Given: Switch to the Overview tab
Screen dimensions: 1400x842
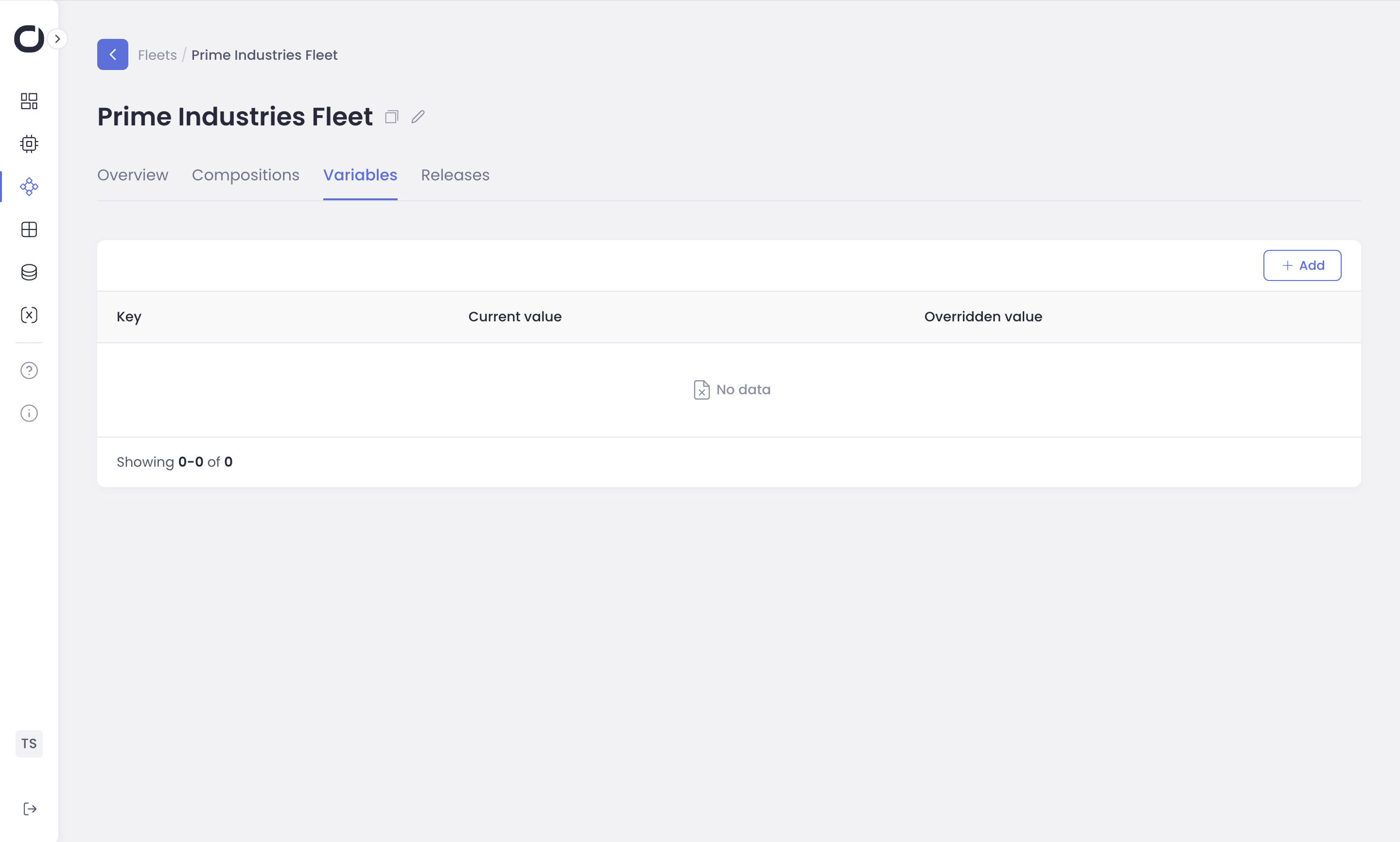Looking at the screenshot, I should click(132, 175).
